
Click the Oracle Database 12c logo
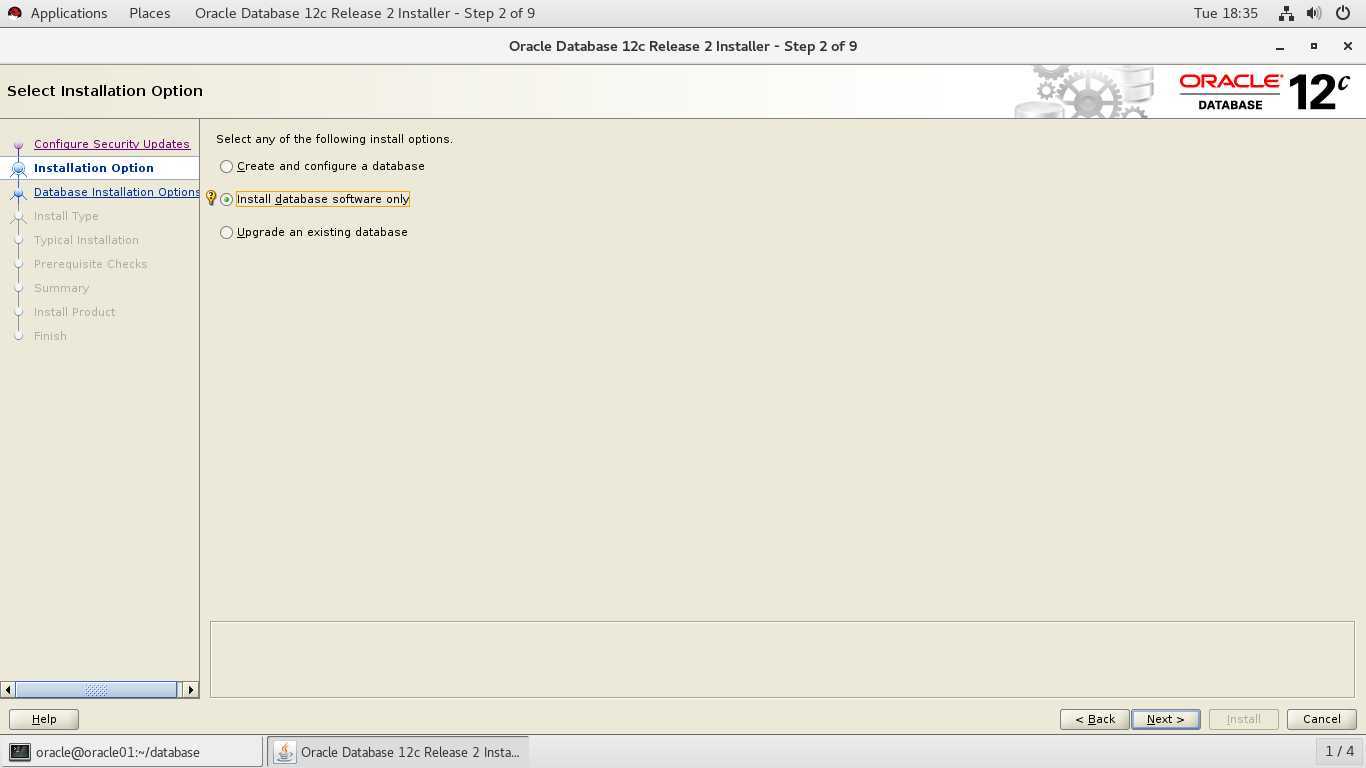coord(1265,92)
